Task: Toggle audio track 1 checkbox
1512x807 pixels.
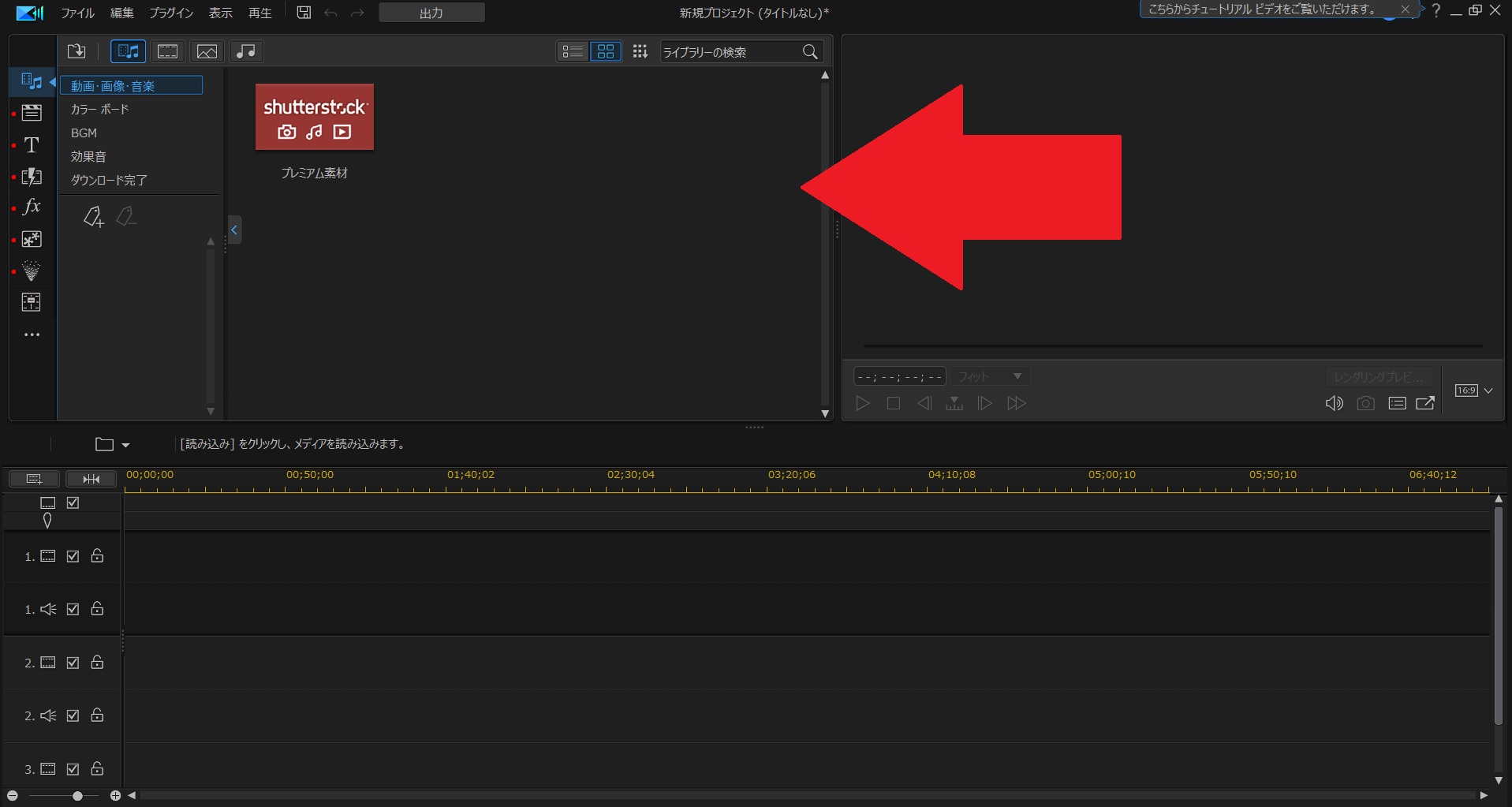Action: coord(73,609)
